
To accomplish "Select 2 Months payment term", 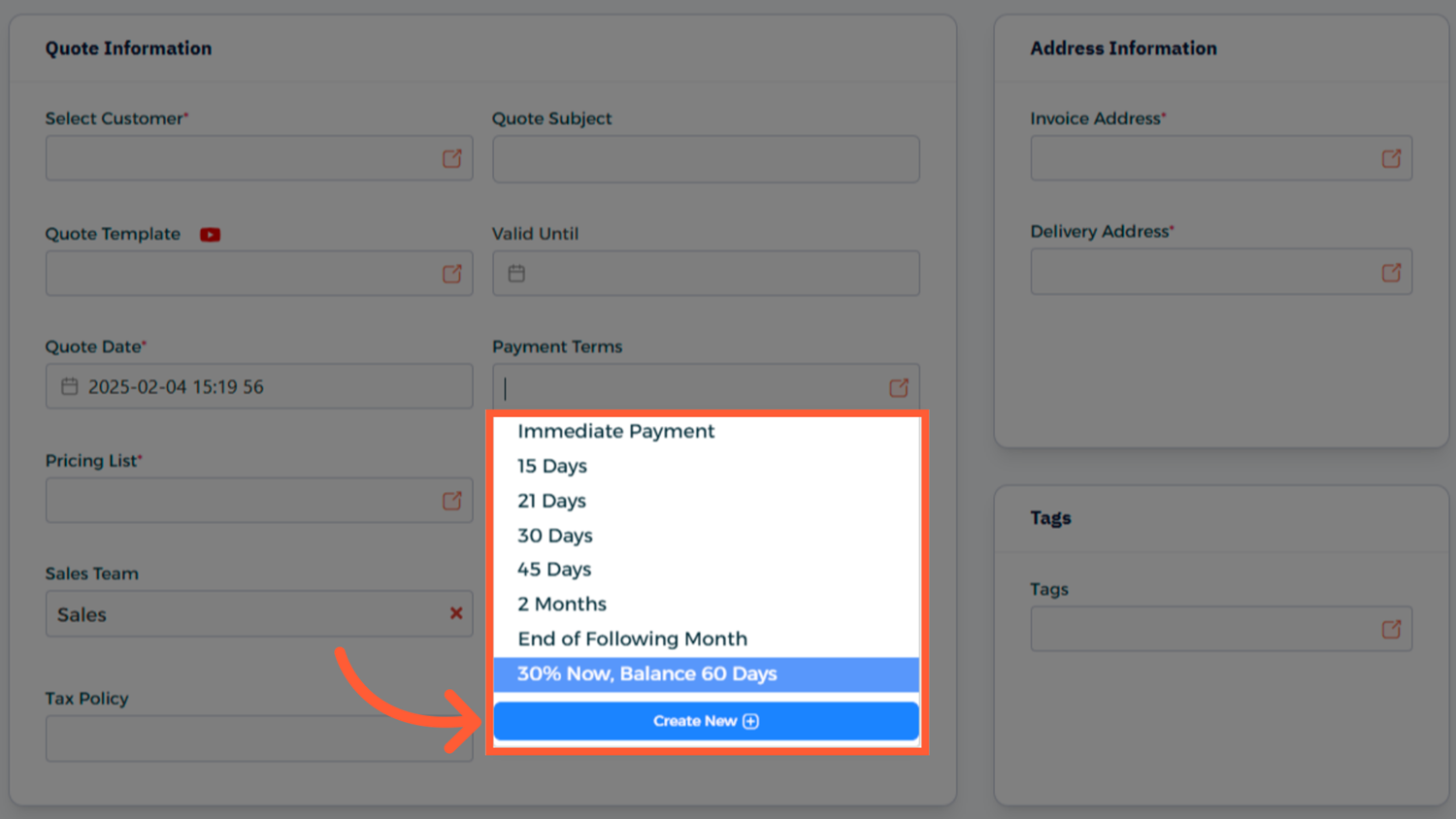I will (562, 604).
